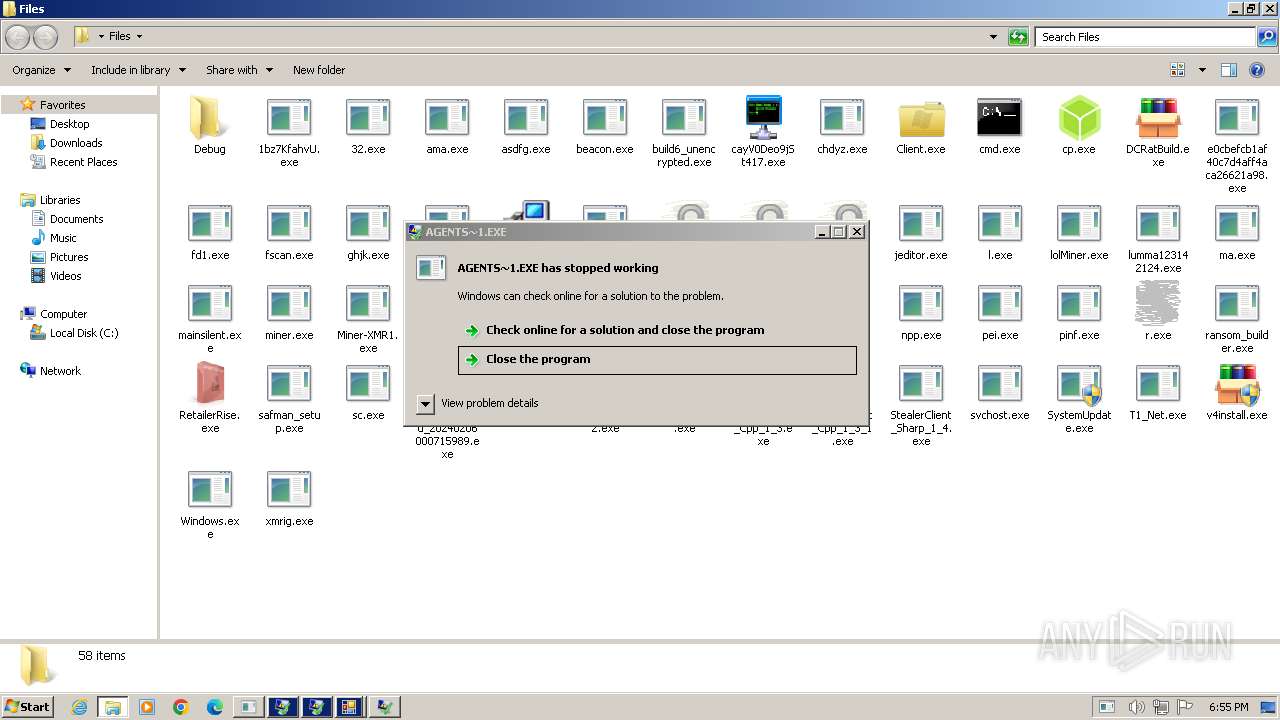Viewport: 1280px width, 720px height.
Task: Open the Files breadcrumb dropdown arrow
Action: pyautogui.click(x=139, y=36)
